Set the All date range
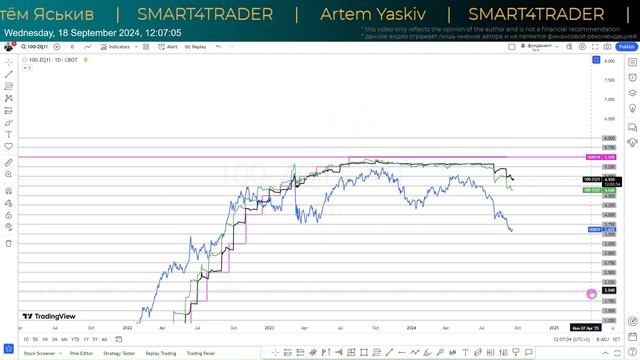Viewport: 640px width, 360px height. [x=104, y=339]
